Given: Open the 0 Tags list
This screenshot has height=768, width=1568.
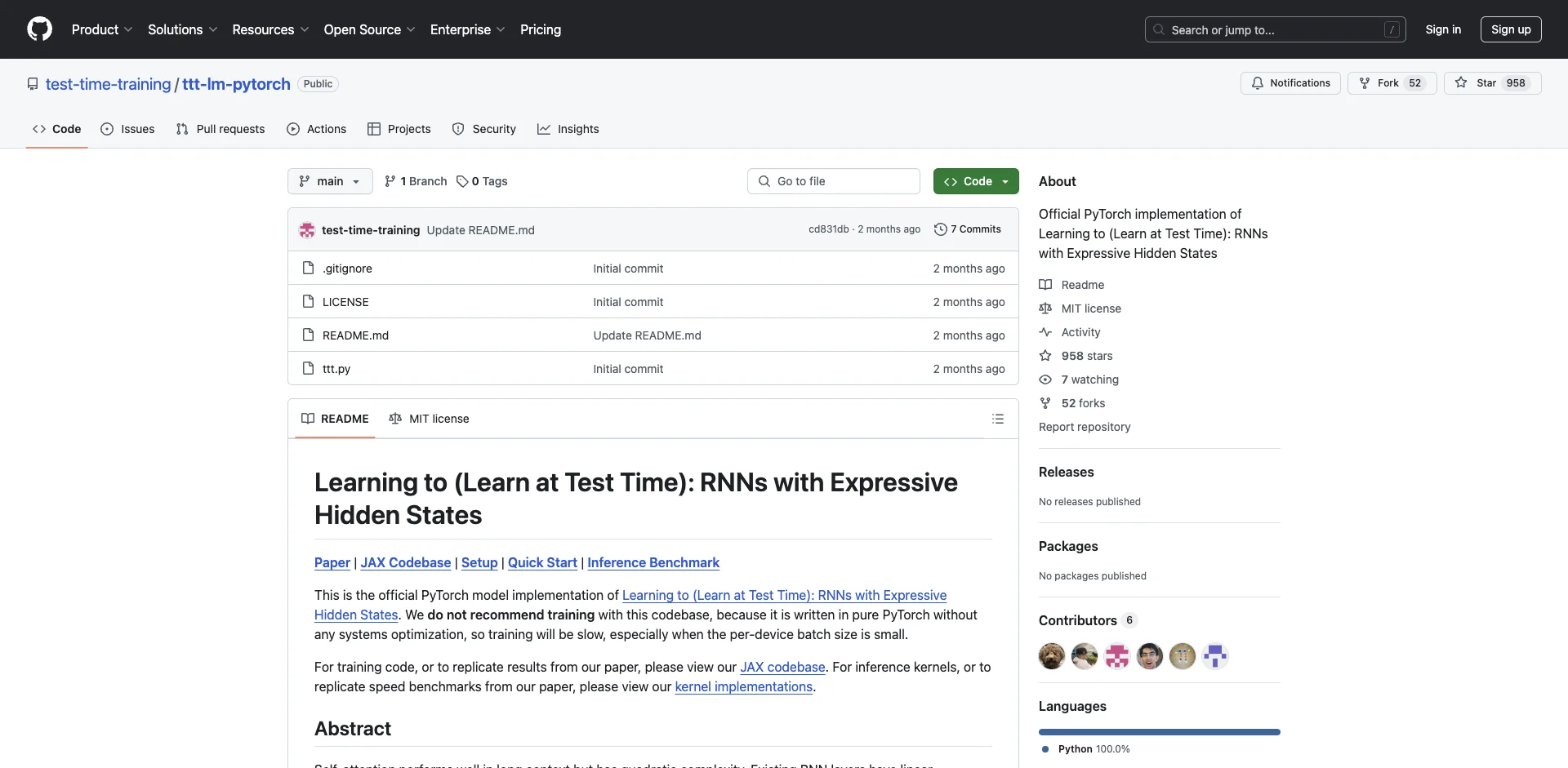Looking at the screenshot, I should pyautogui.click(x=482, y=181).
